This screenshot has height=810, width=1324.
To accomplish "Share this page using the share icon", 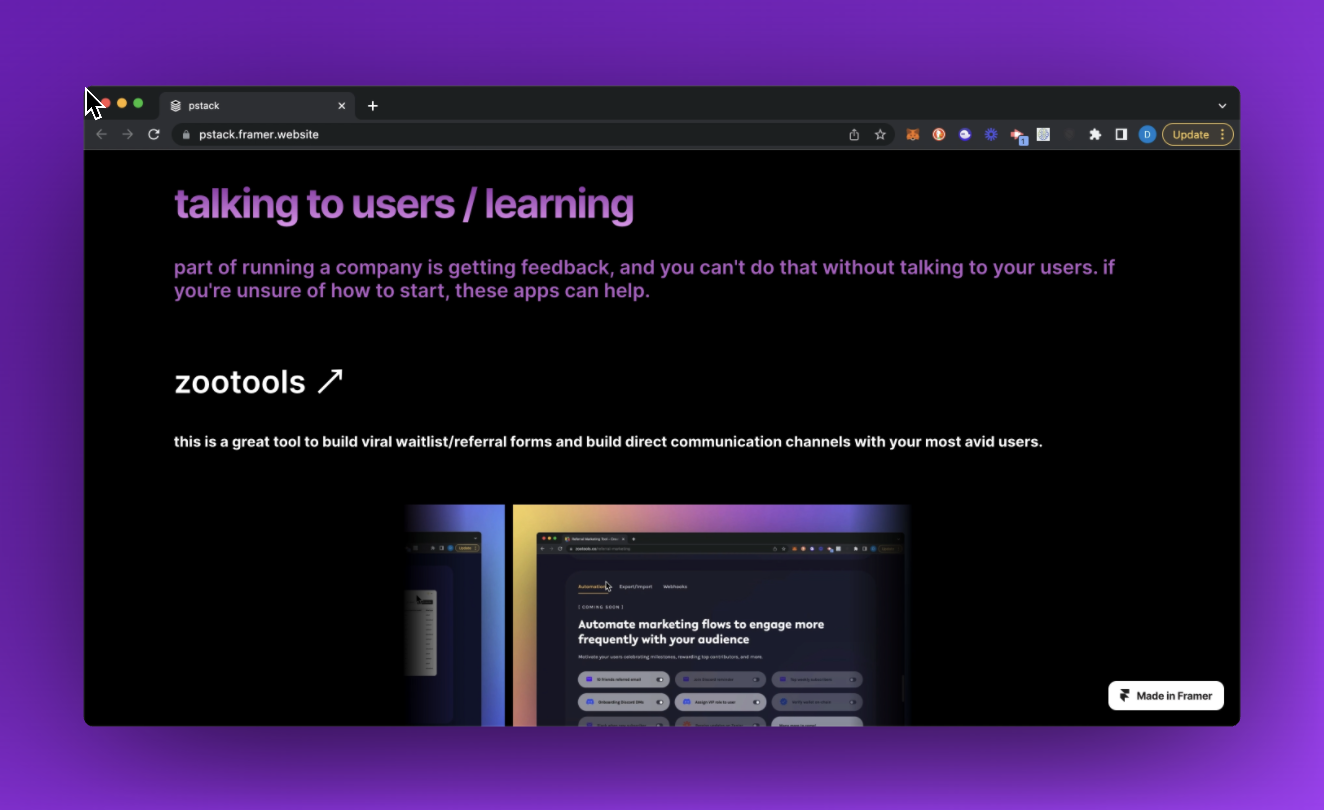I will [854, 134].
